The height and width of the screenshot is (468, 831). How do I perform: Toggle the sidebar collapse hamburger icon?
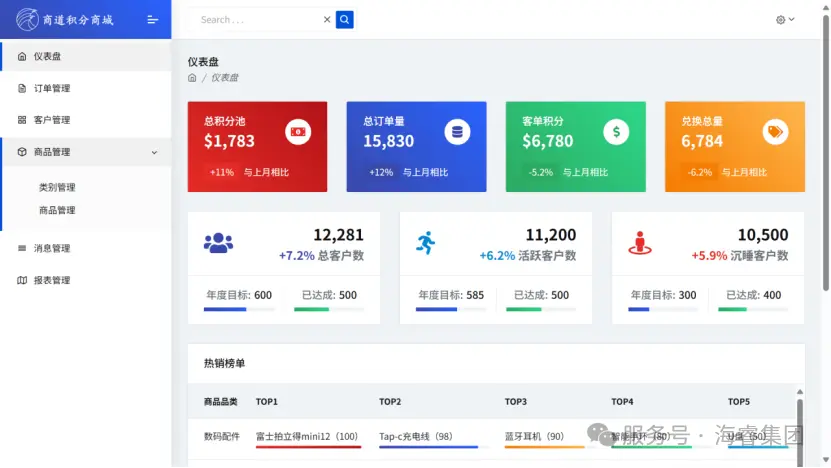pos(152,20)
